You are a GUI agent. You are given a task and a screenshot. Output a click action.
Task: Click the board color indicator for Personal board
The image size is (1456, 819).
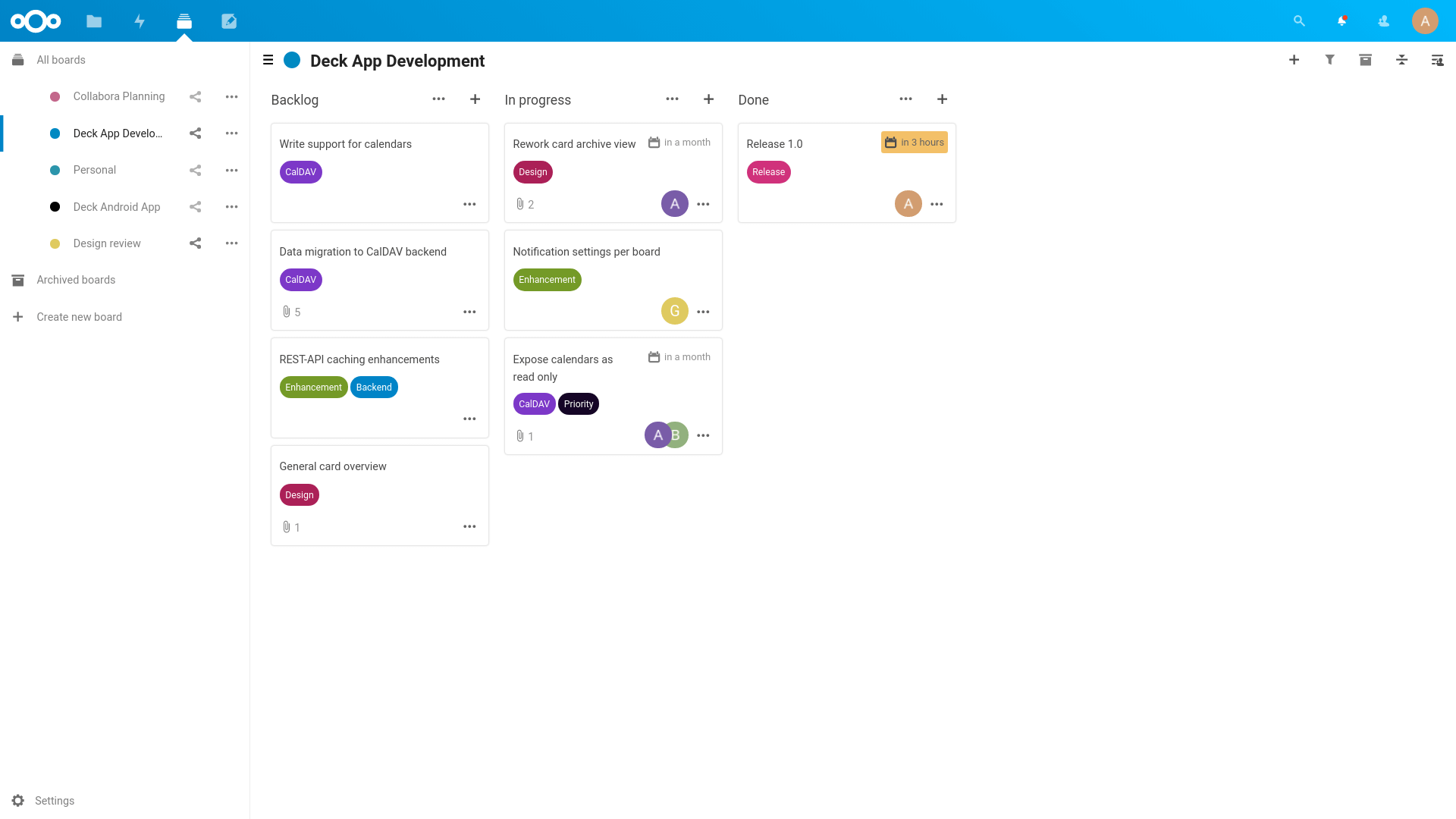coord(55,170)
